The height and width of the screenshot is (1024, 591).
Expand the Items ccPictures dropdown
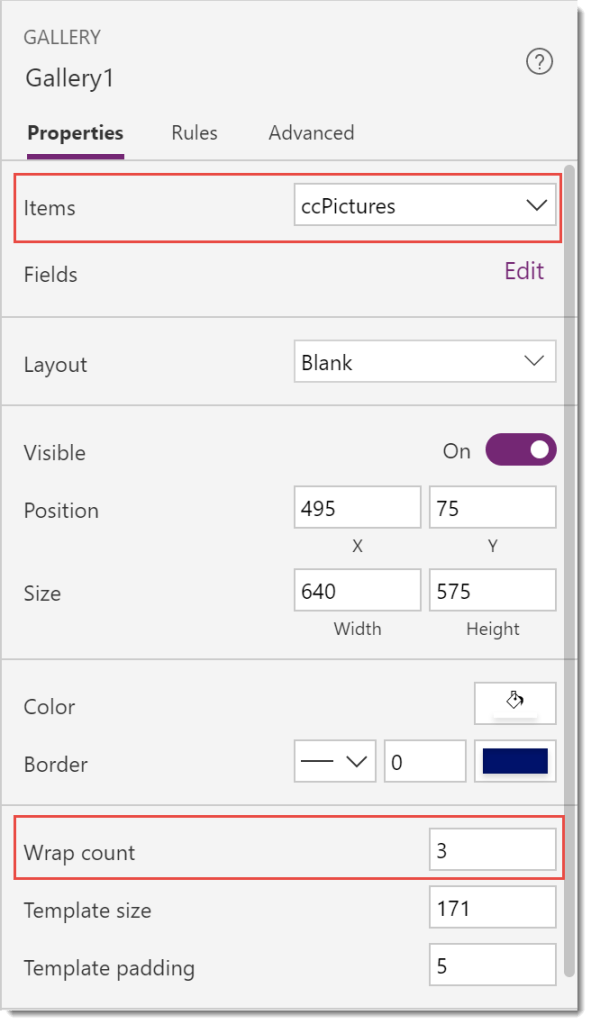424,205
